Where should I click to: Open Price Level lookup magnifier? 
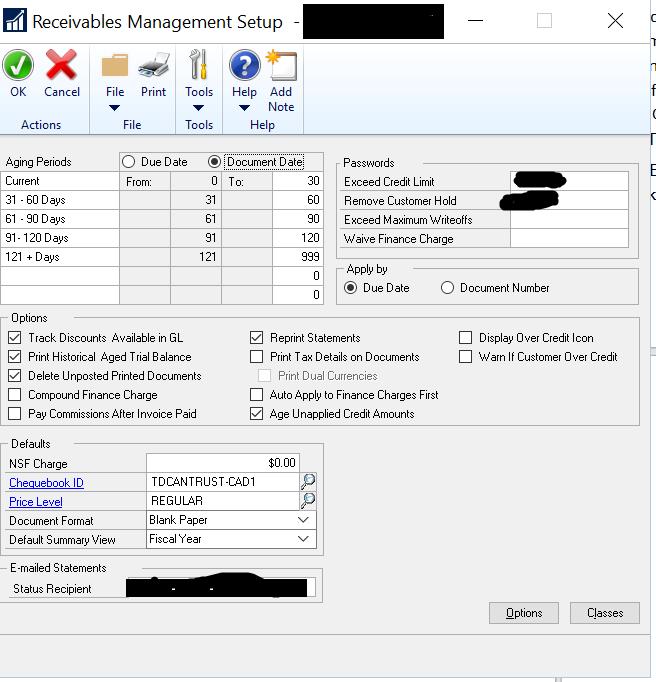308,501
